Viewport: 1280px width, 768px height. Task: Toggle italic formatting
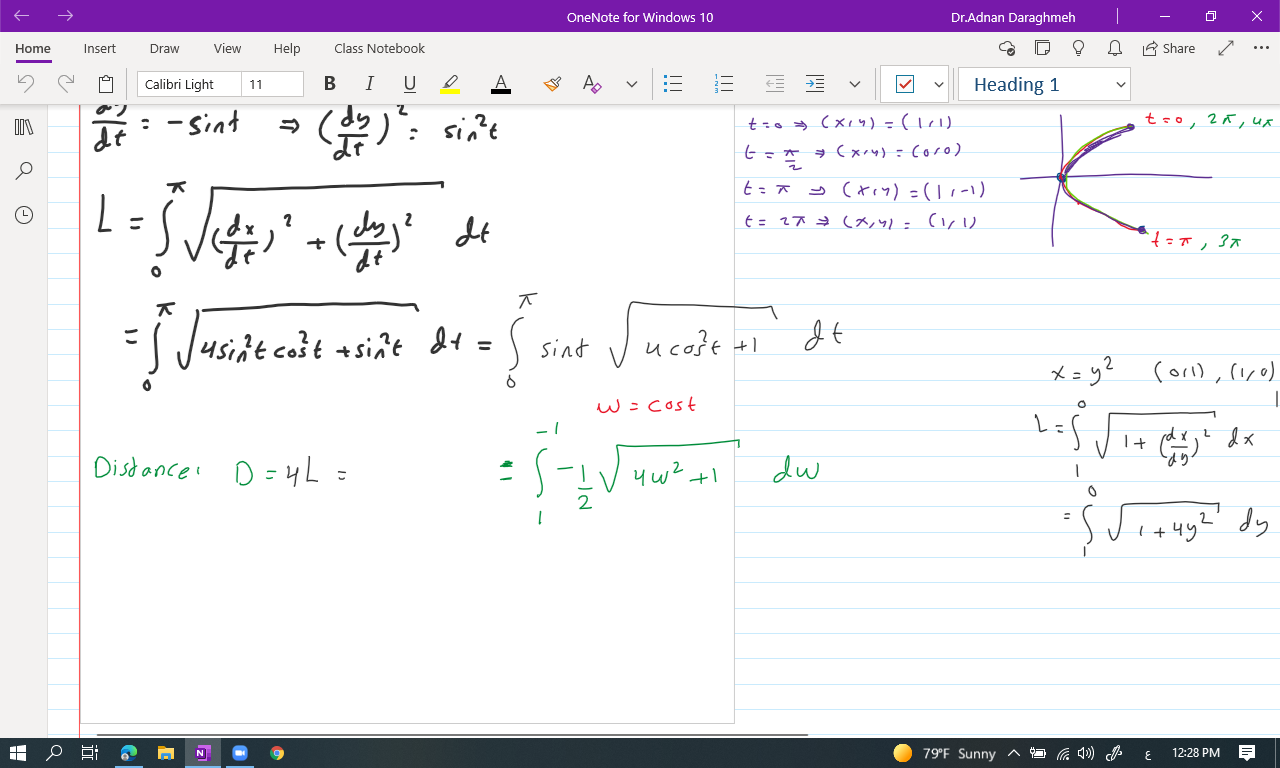coord(369,84)
